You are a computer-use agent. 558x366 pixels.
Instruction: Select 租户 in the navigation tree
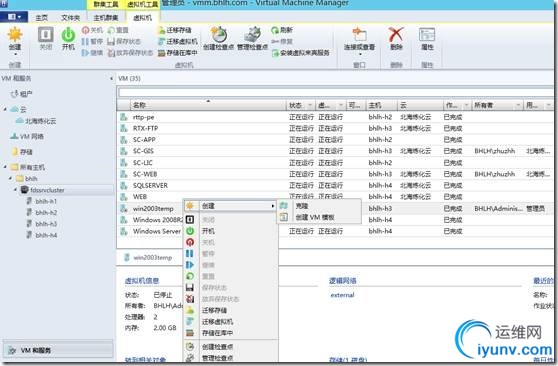(21, 94)
